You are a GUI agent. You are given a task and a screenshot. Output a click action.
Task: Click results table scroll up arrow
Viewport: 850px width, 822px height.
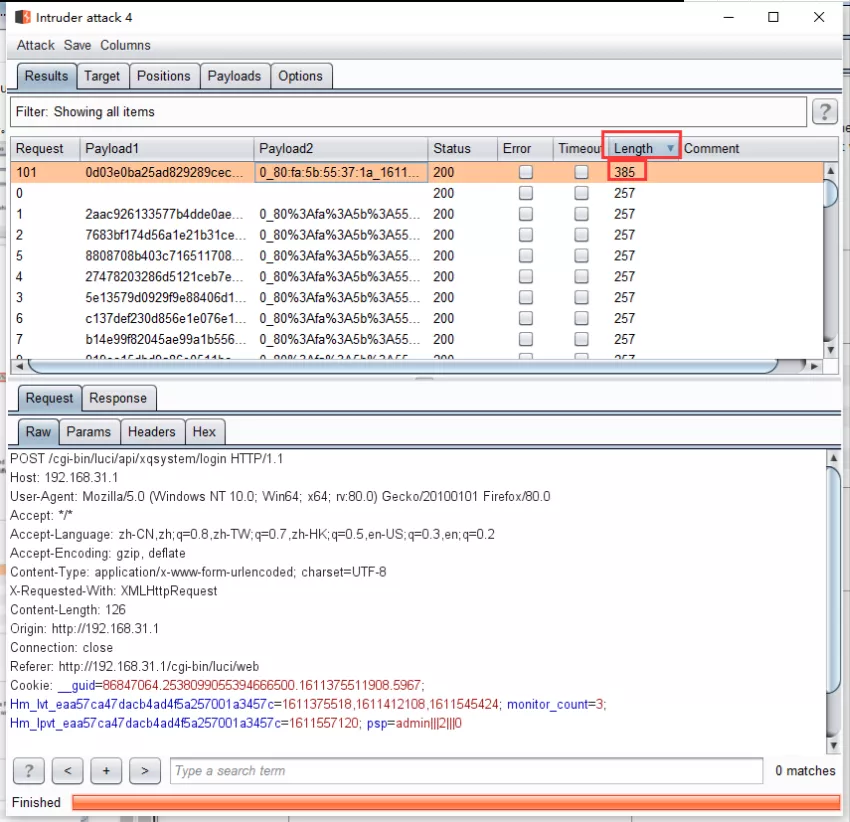(830, 171)
